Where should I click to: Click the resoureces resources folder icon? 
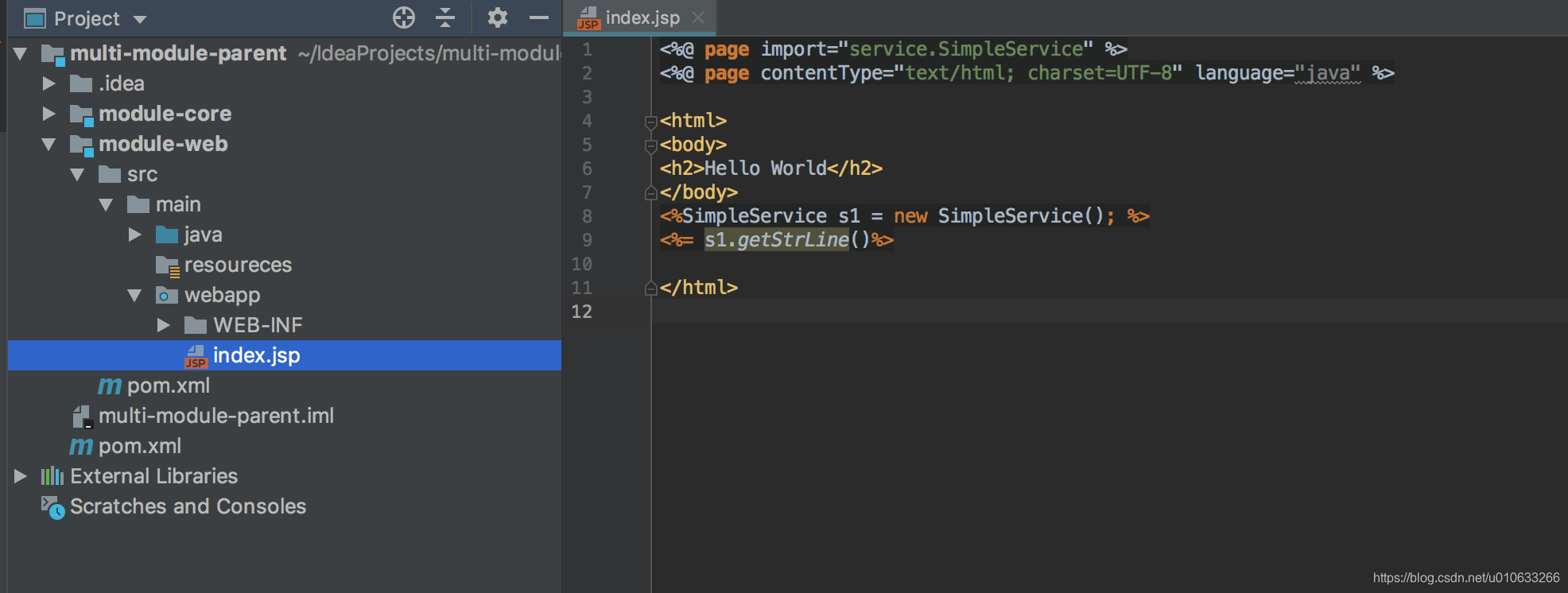[167, 265]
